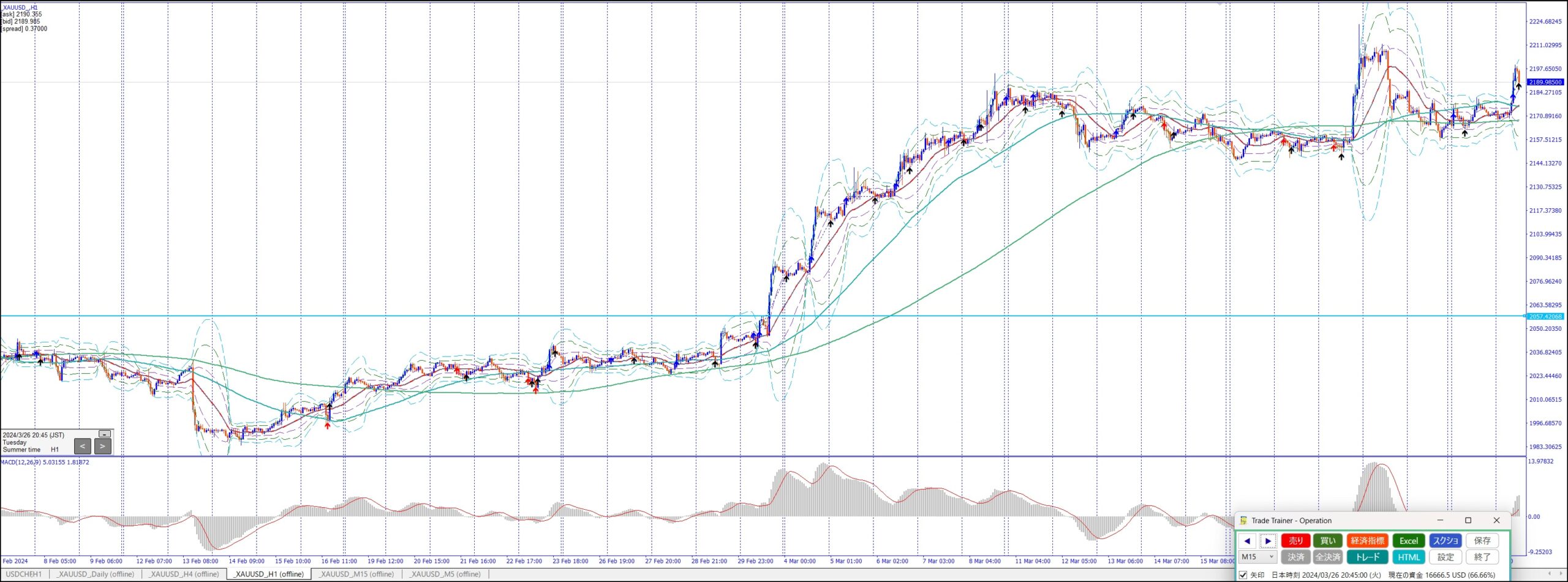This screenshot has width=1568, height=582.
Task: Click the gray '<' button in time panel
Action: tap(82, 447)
